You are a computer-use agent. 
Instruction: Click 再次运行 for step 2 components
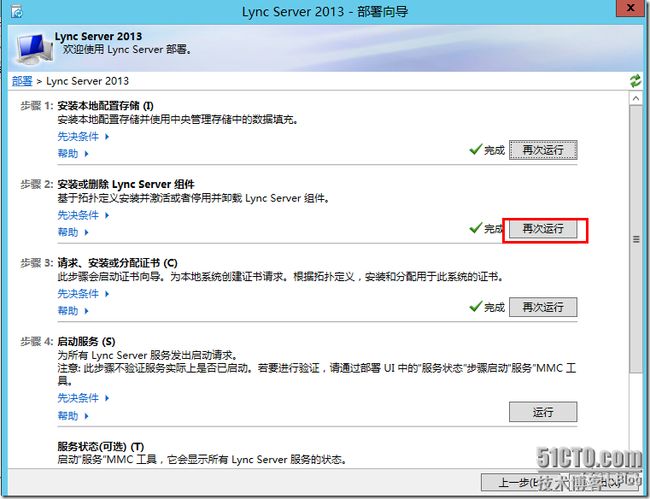(x=543, y=229)
